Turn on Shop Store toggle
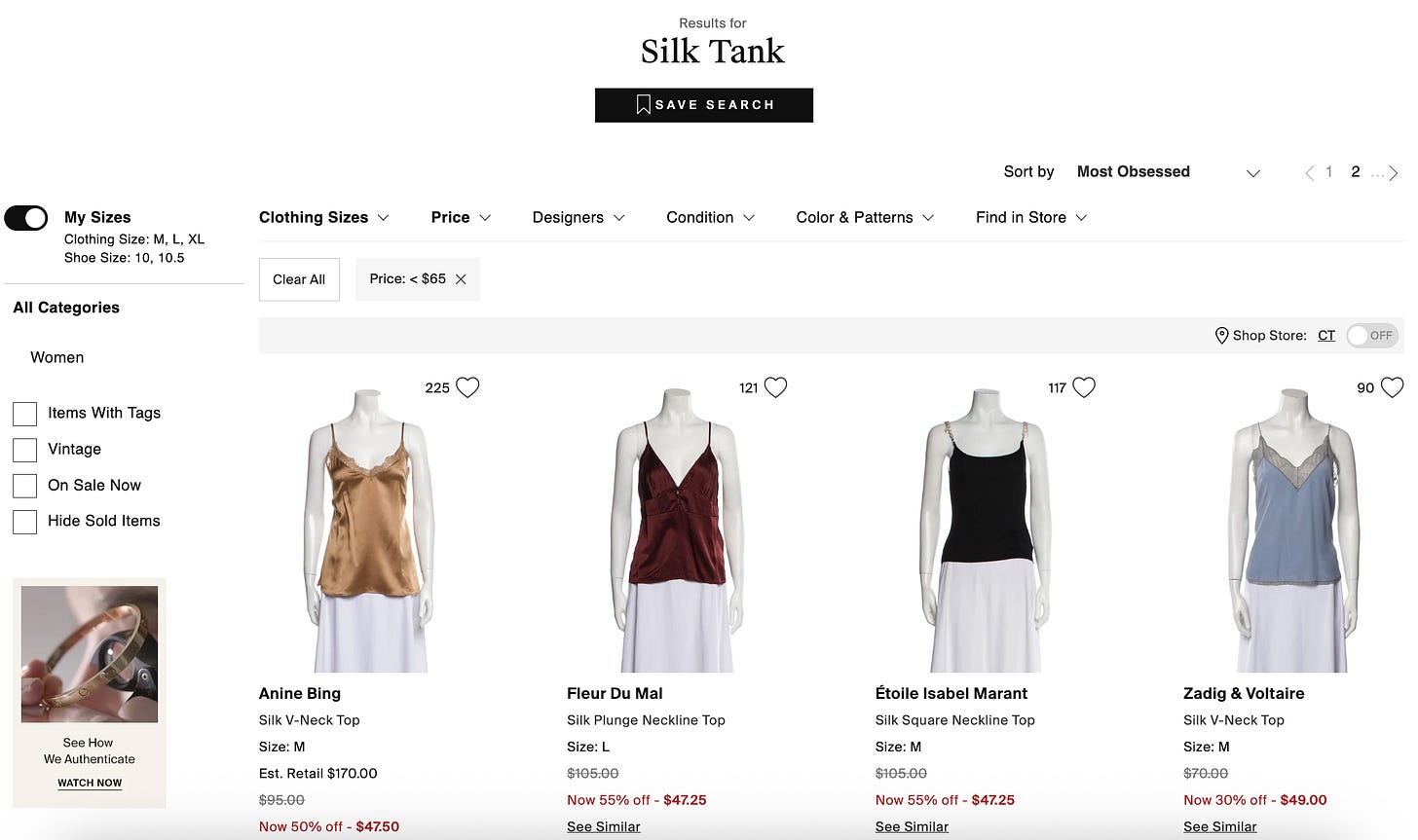Screen dimensions: 1418x840 [x=1373, y=336]
